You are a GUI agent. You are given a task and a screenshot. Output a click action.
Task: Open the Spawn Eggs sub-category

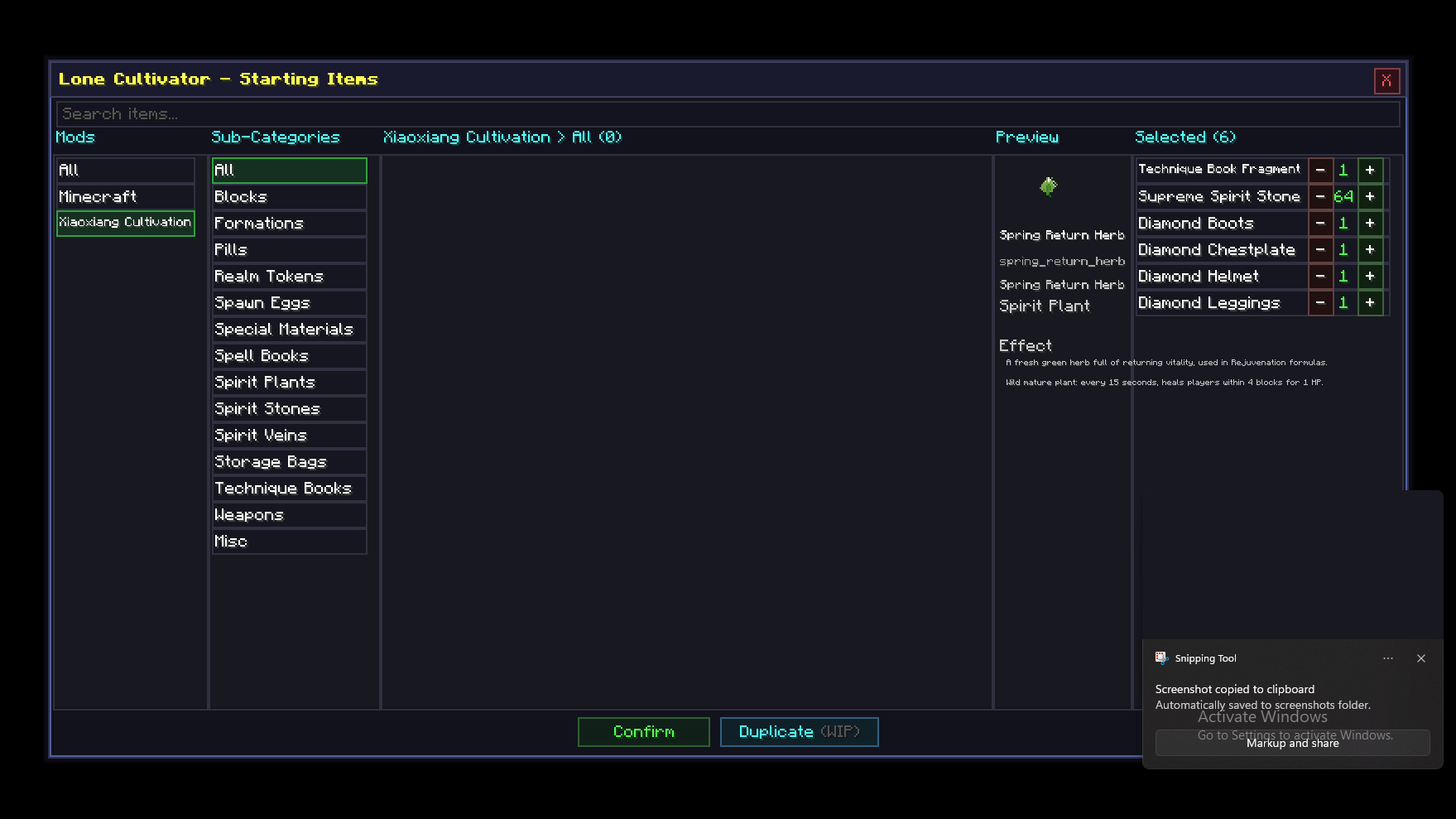[289, 303]
